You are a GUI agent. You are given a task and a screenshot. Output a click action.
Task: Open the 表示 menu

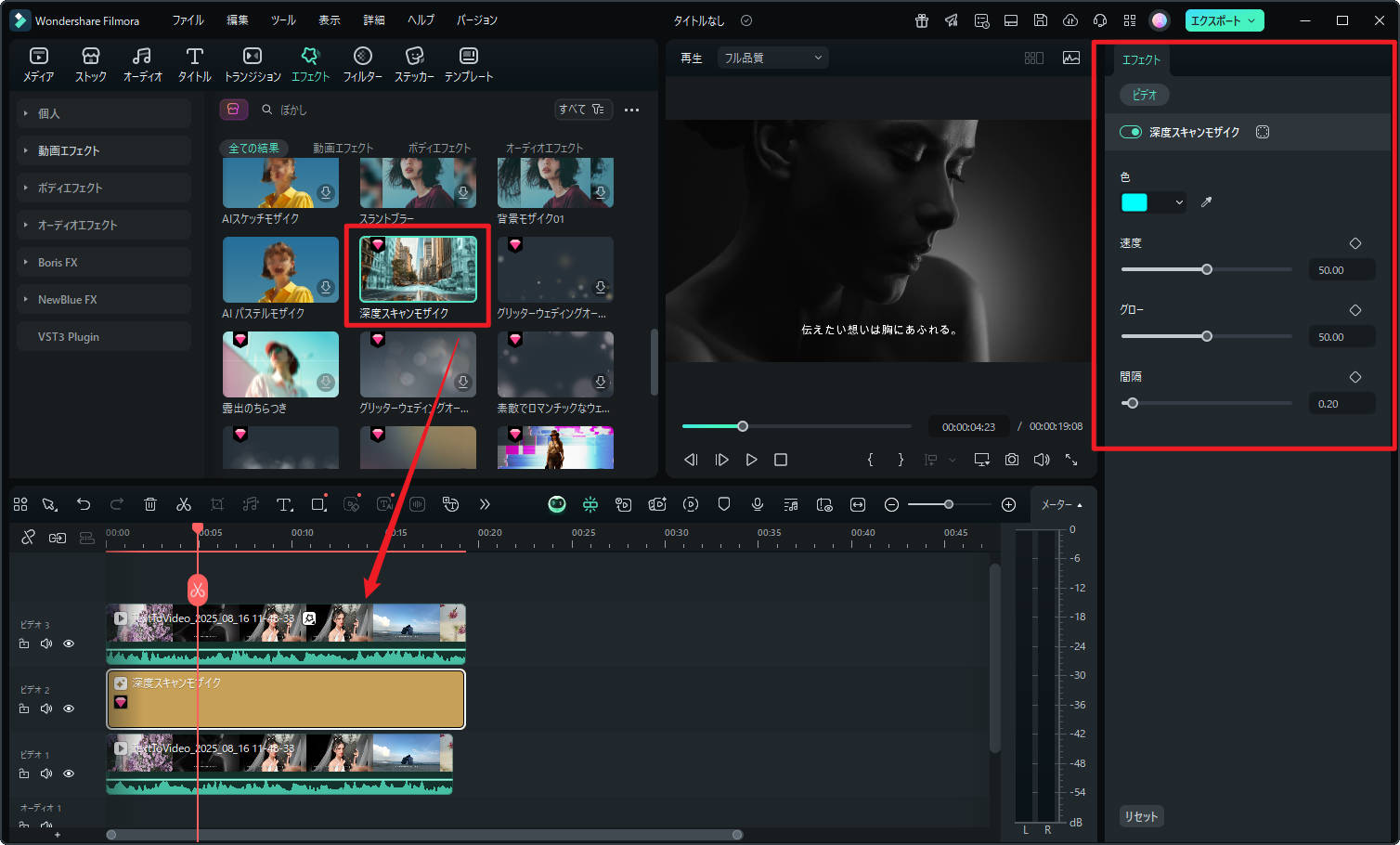coord(330,20)
